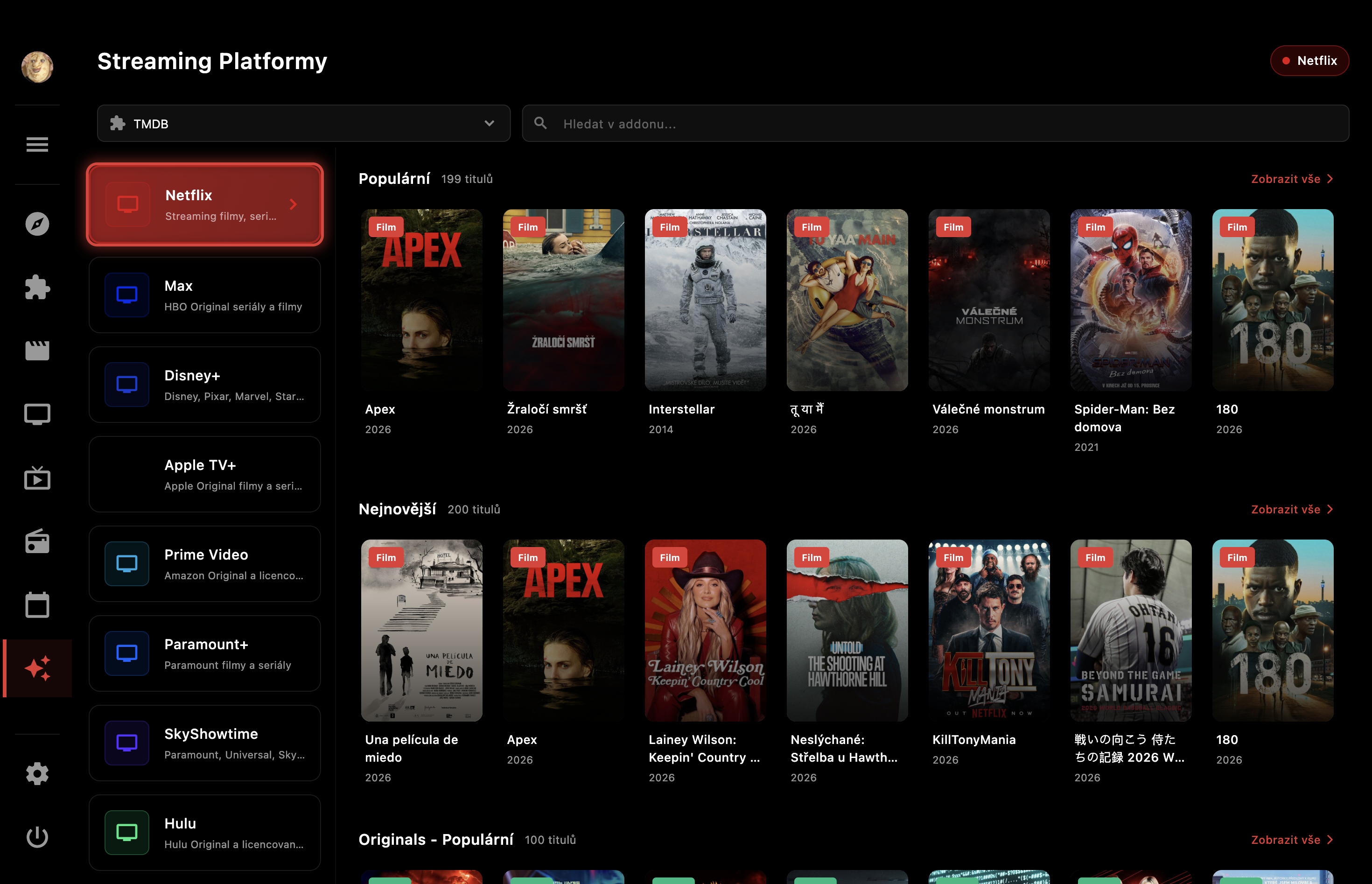
Task: Open the Live TV play icon
Action: [x=37, y=477]
